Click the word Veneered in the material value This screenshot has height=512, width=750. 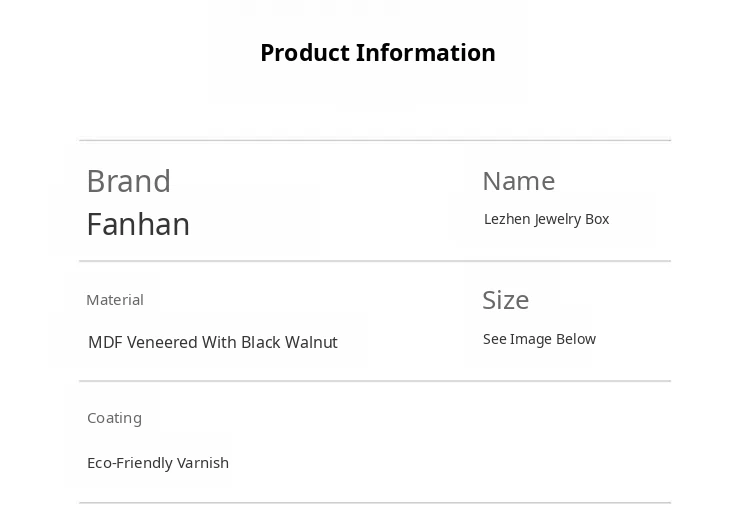(162, 342)
